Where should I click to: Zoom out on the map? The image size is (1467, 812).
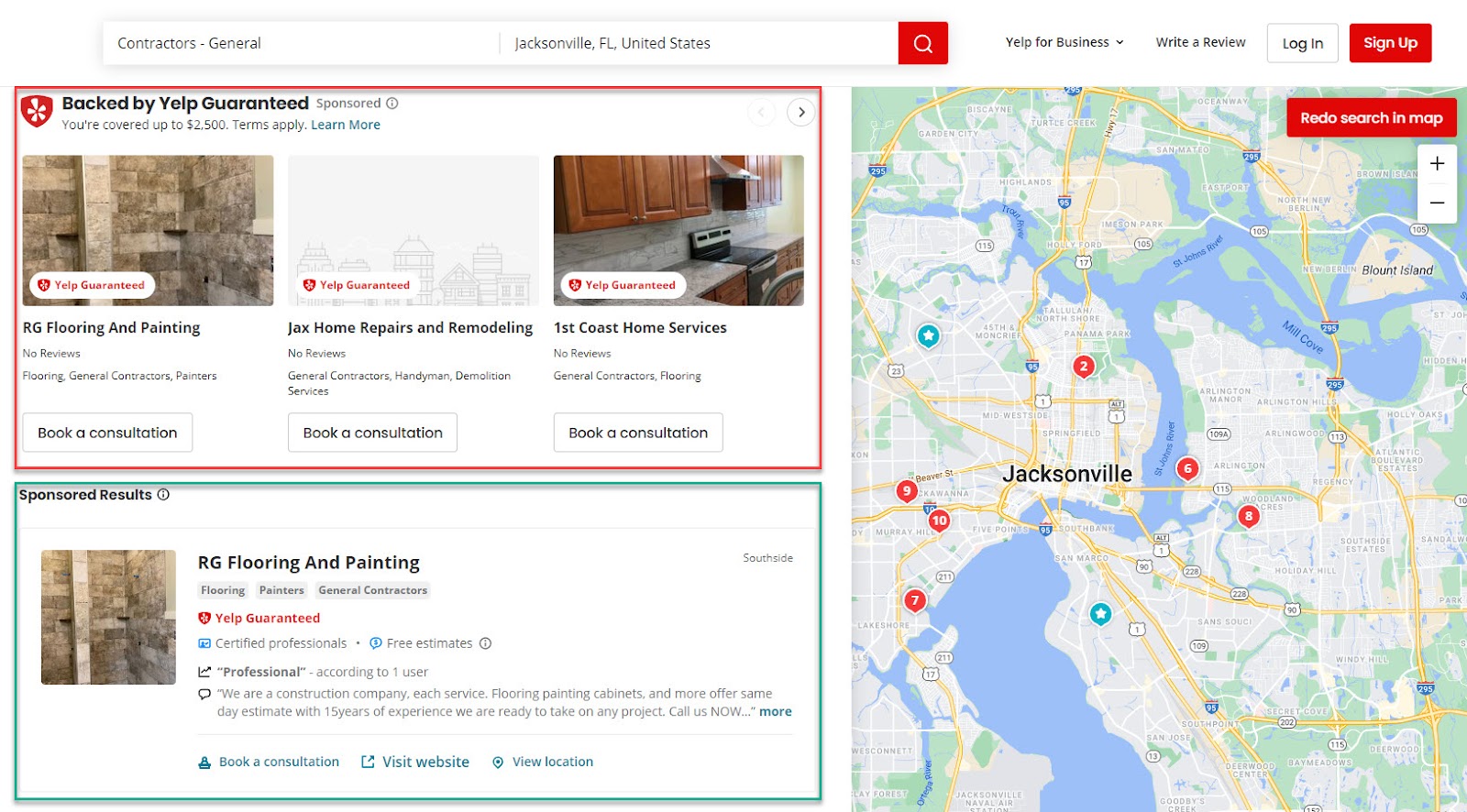tap(1437, 203)
